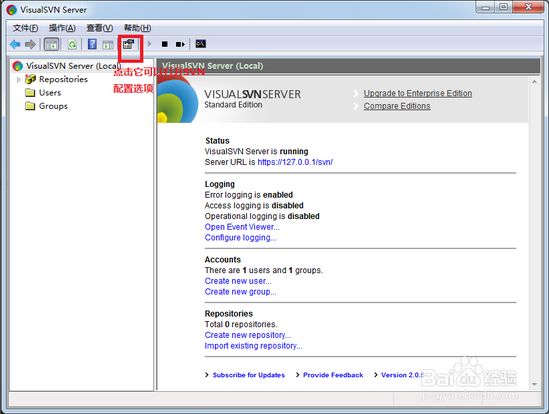The image size is (549, 414).
Task: Open the 查看(V) menu
Action: [x=99, y=28]
